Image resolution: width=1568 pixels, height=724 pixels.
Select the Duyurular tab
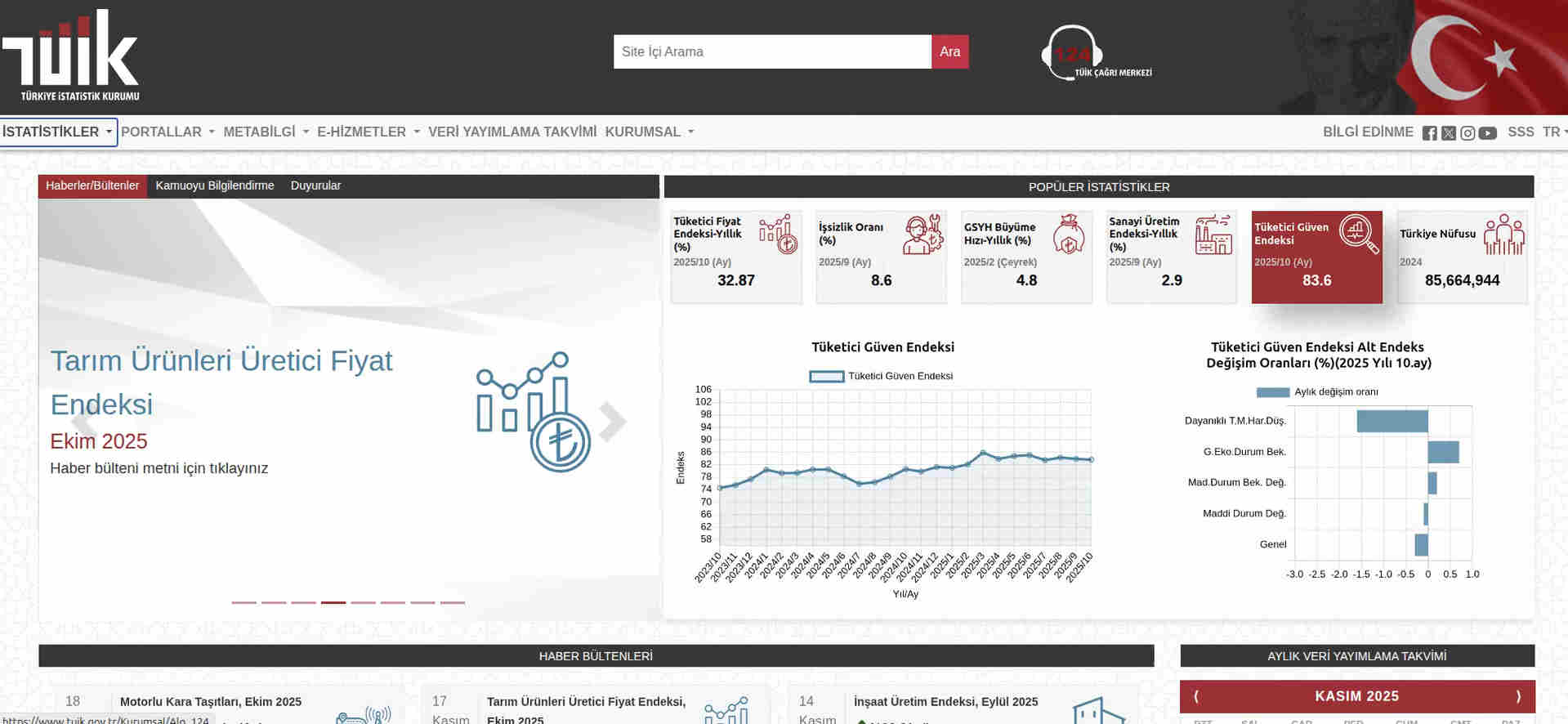click(315, 186)
